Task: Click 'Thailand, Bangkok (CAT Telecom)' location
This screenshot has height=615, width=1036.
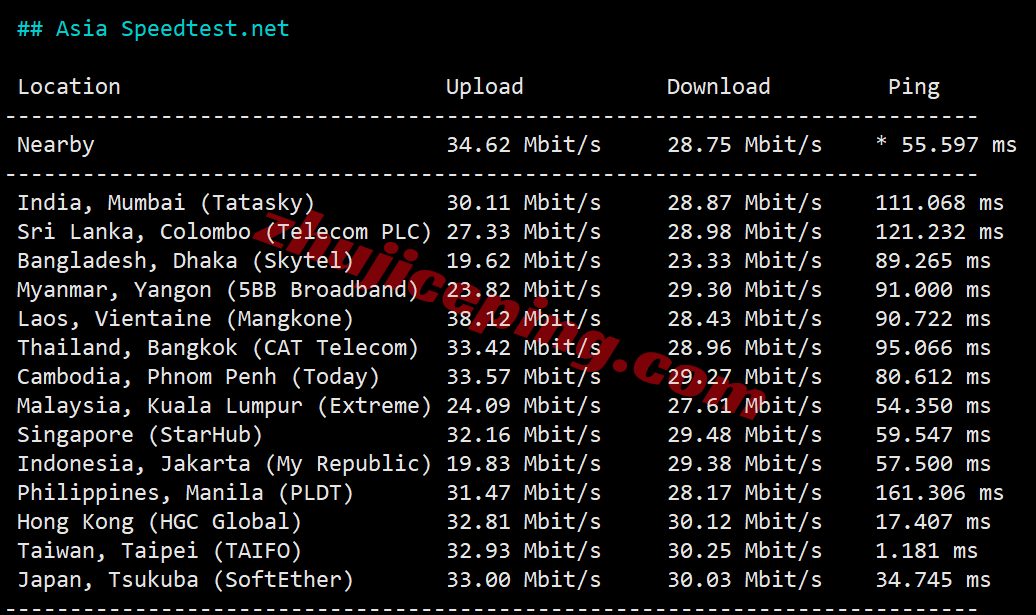Action: [x=218, y=348]
